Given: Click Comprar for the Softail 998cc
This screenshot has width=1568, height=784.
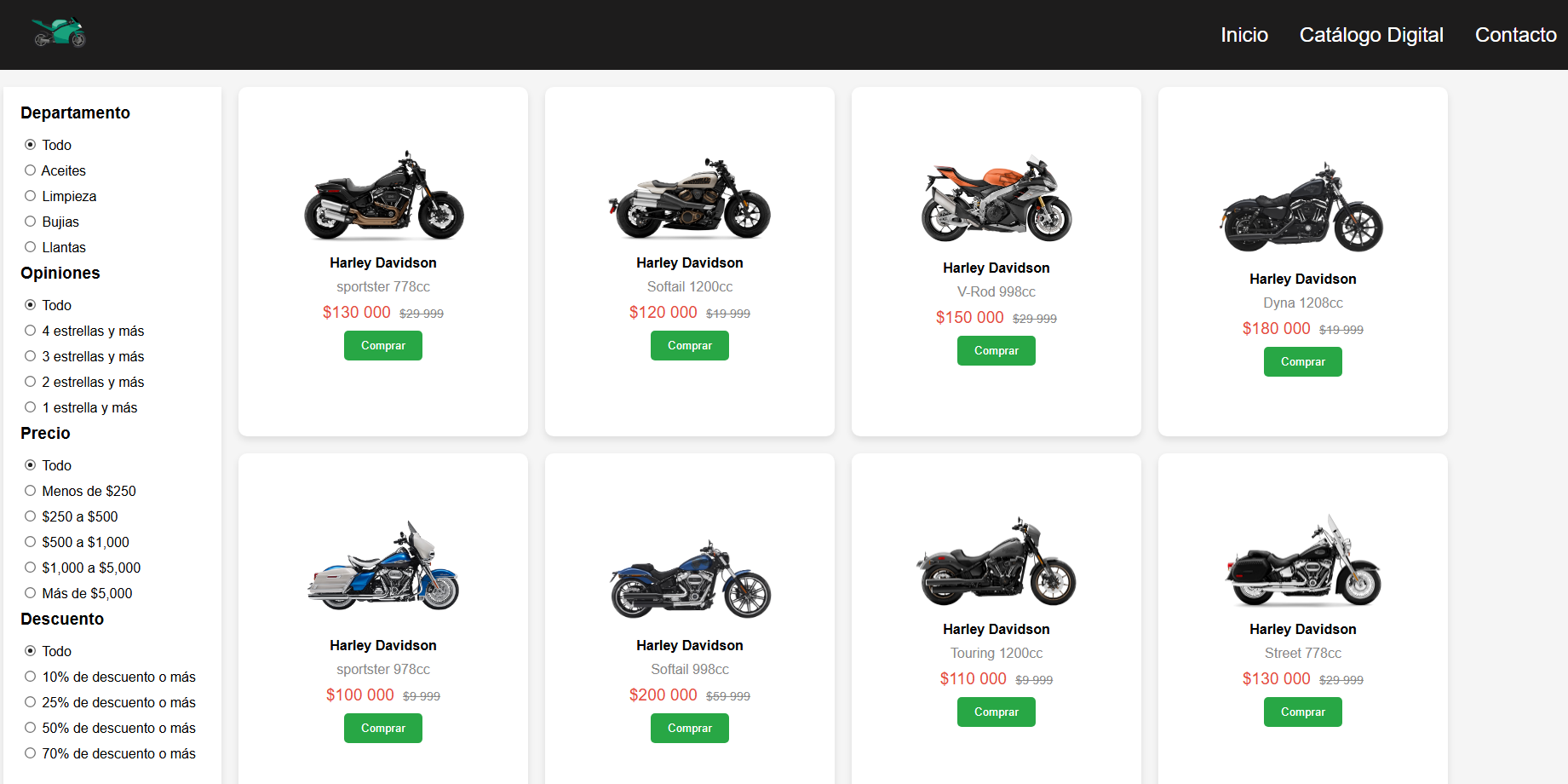Looking at the screenshot, I should 690,728.
